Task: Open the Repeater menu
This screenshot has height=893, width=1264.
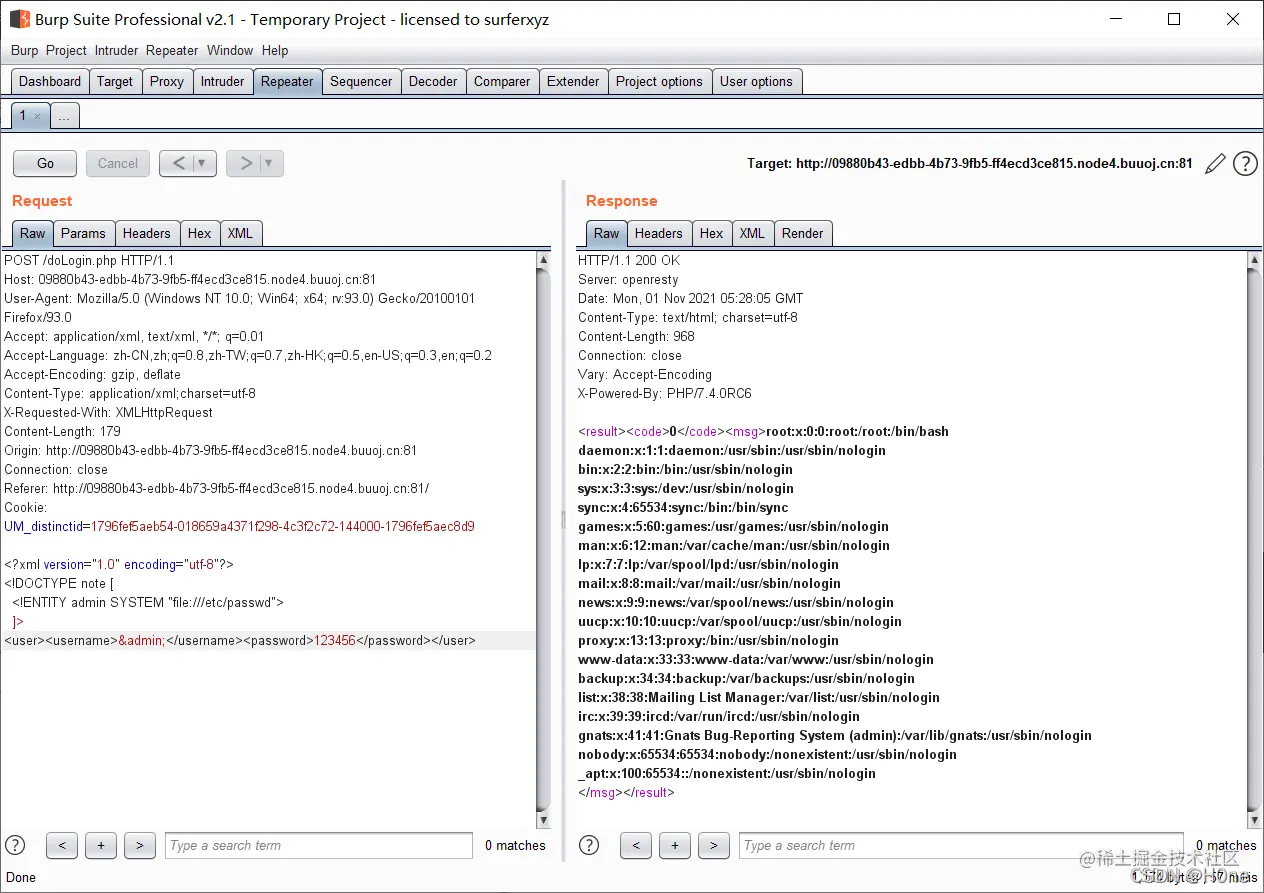Action: tap(172, 50)
